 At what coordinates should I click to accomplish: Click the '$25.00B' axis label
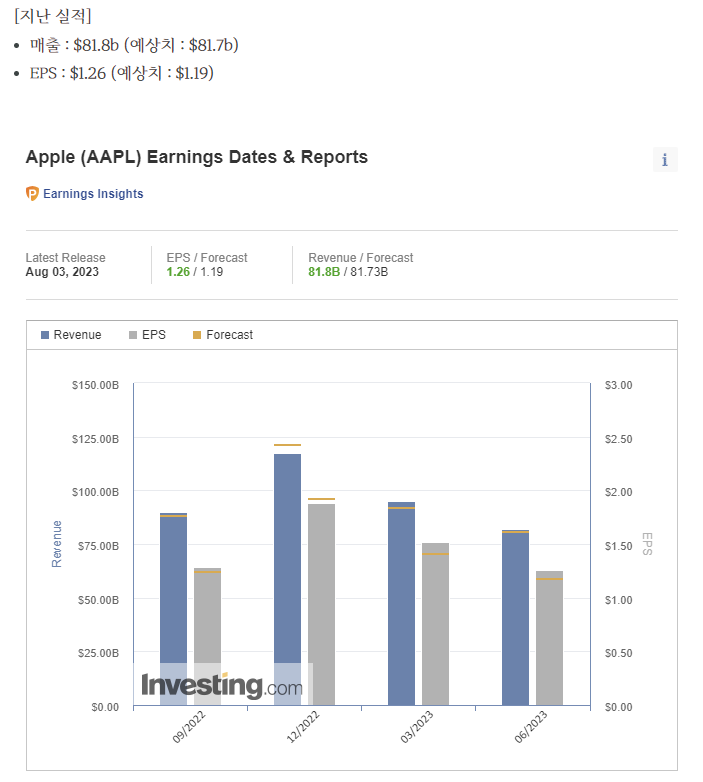(x=98, y=653)
